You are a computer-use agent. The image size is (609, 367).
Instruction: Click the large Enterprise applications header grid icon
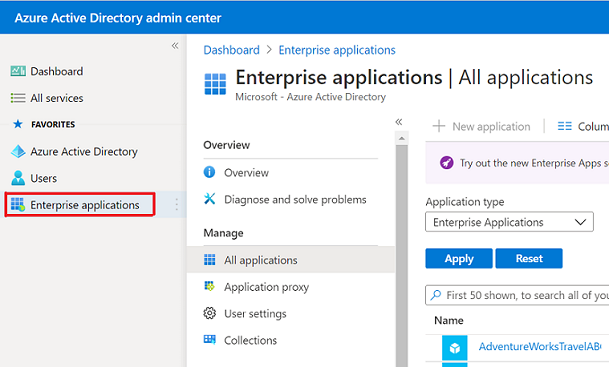pos(215,84)
